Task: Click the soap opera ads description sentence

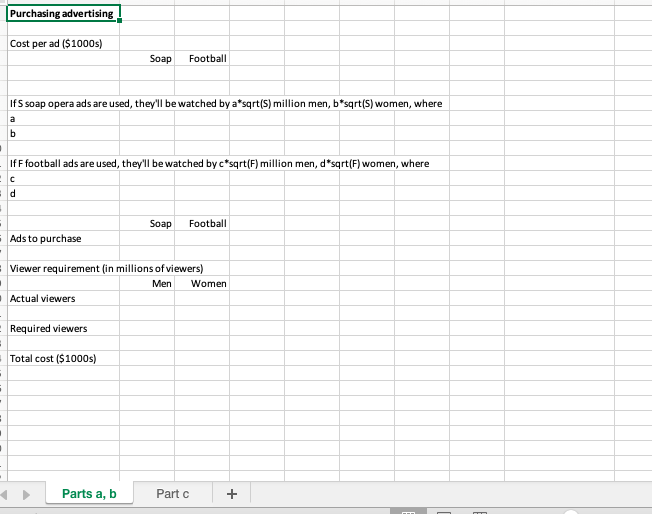Action: click(x=226, y=103)
